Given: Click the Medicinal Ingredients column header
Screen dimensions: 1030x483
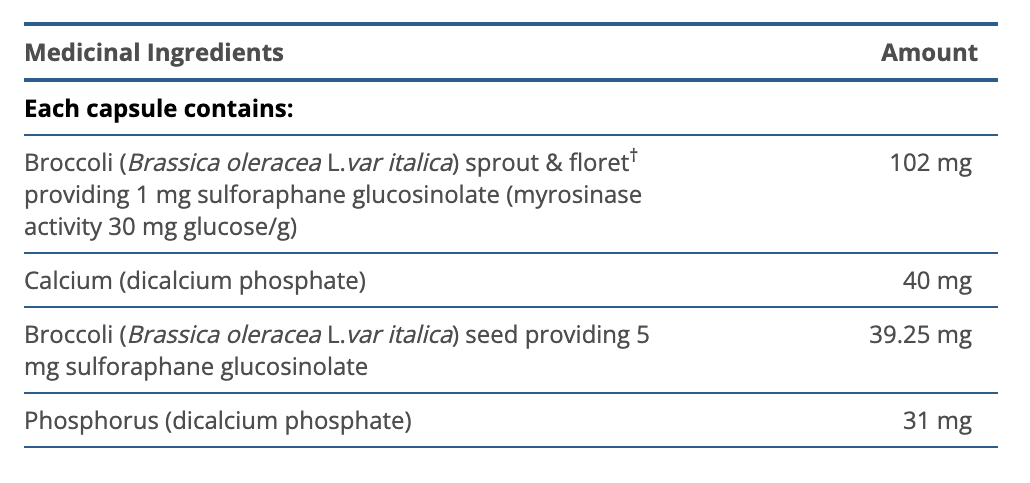Looking at the screenshot, I should click(154, 53).
